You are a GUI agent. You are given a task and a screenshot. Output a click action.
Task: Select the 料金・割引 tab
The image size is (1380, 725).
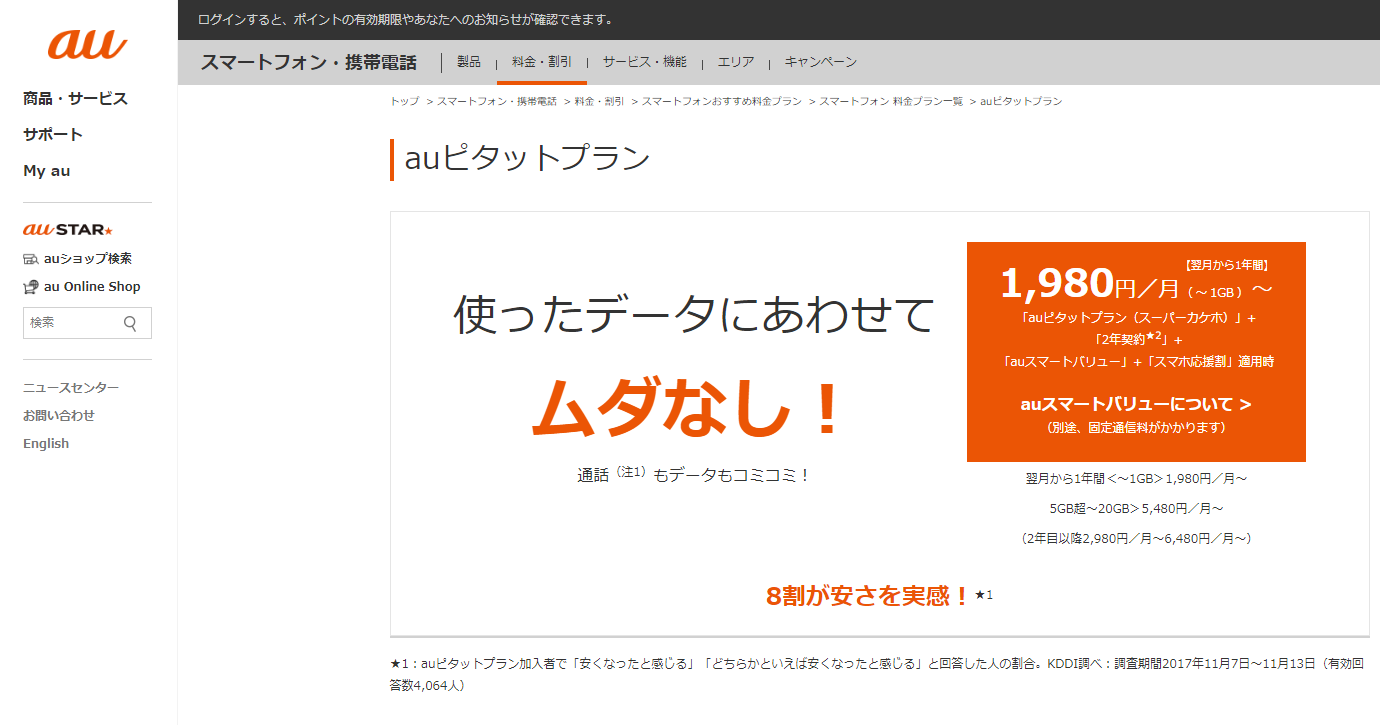pyautogui.click(x=542, y=62)
